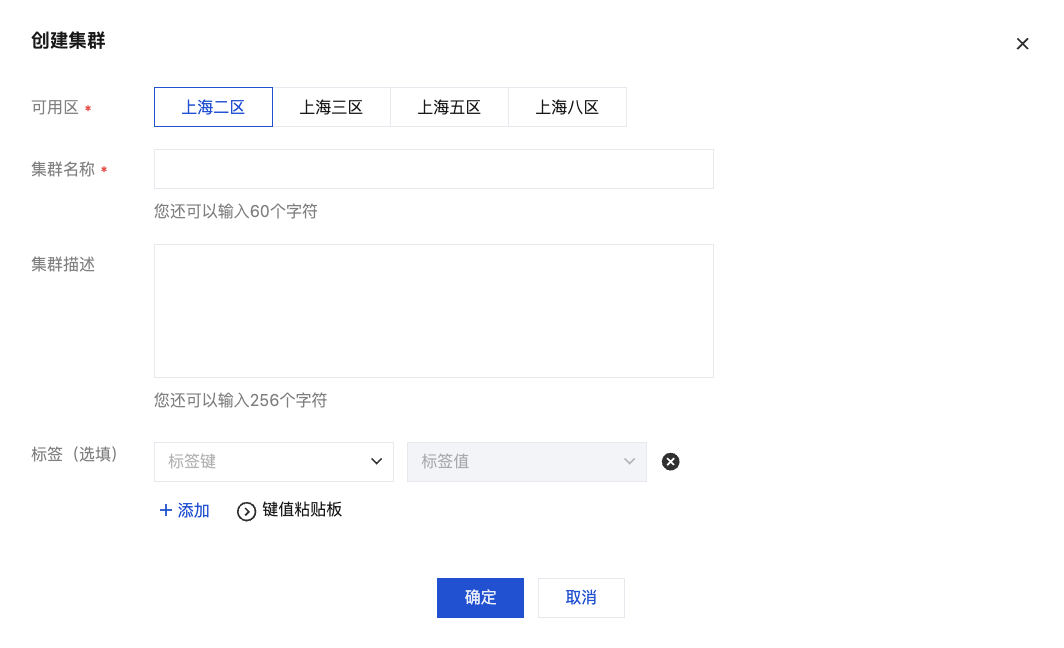Viewport: 1064px width, 648px height.
Task: Open the 标签键 dropdown
Action: point(273,462)
